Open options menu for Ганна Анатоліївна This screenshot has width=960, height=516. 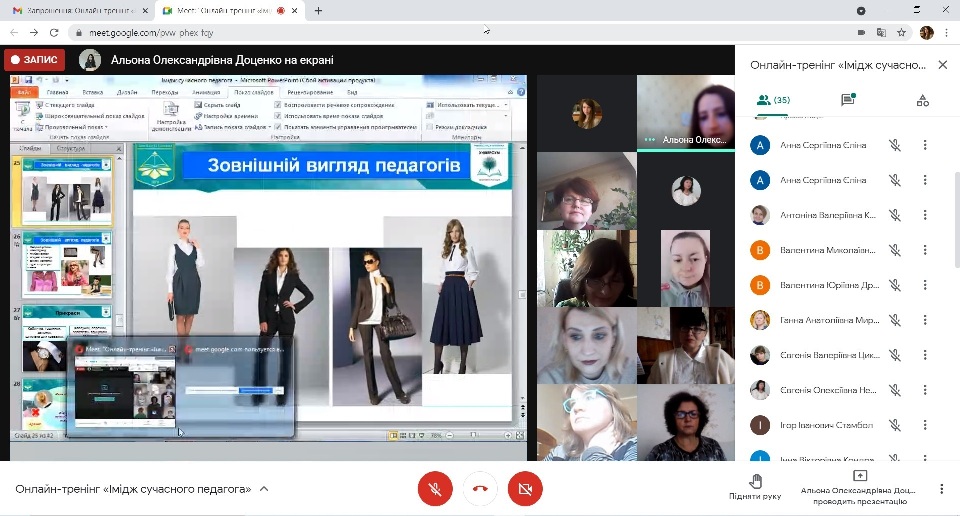click(x=925, y=320)
